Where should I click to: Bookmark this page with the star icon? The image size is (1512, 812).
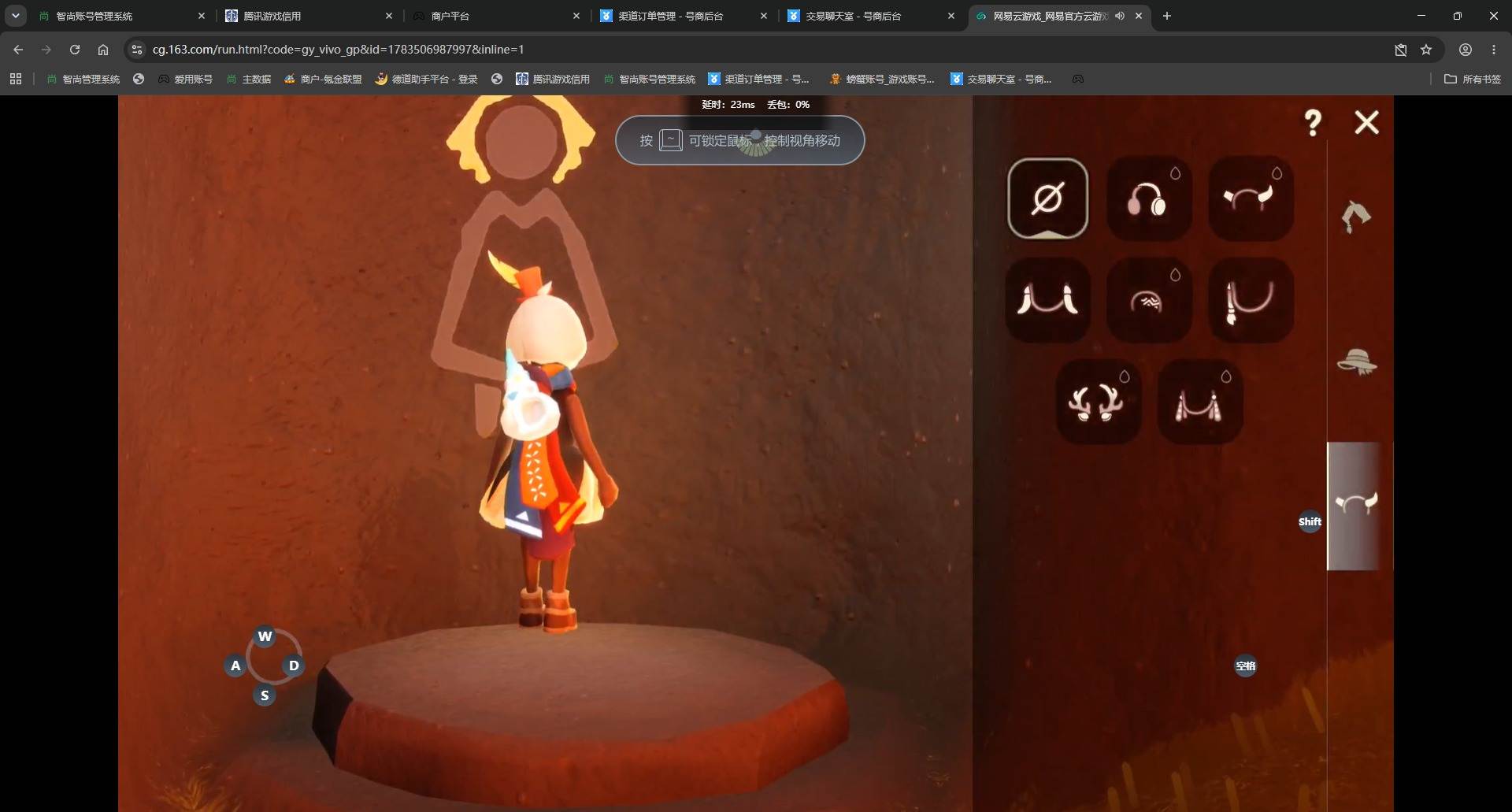click(x=1426, y=50)
